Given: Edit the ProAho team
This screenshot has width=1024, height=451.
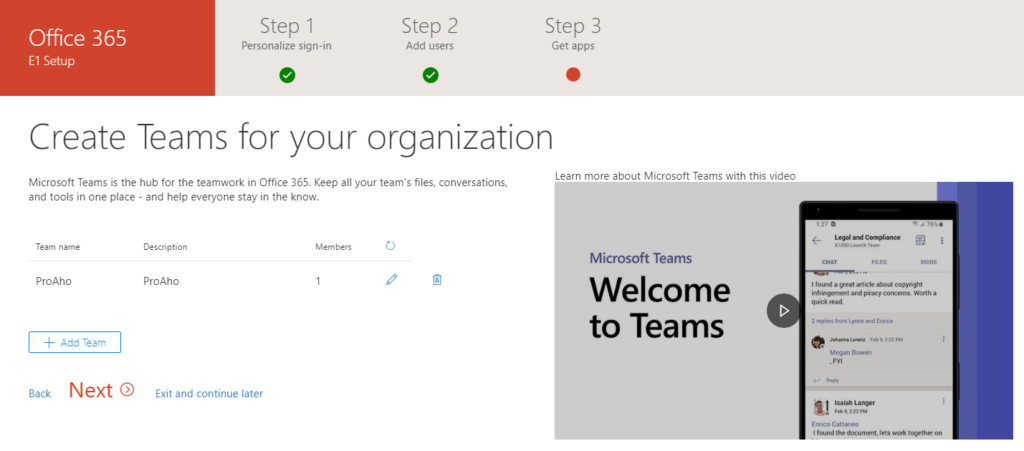Looking at the screenshot, I should (x=391, y=280).
